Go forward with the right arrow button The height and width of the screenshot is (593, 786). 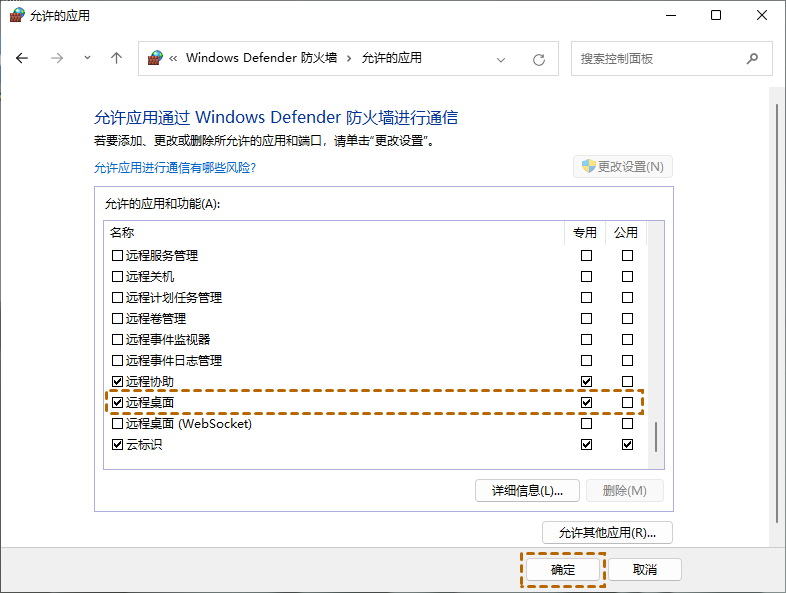(x=57, y=58)
